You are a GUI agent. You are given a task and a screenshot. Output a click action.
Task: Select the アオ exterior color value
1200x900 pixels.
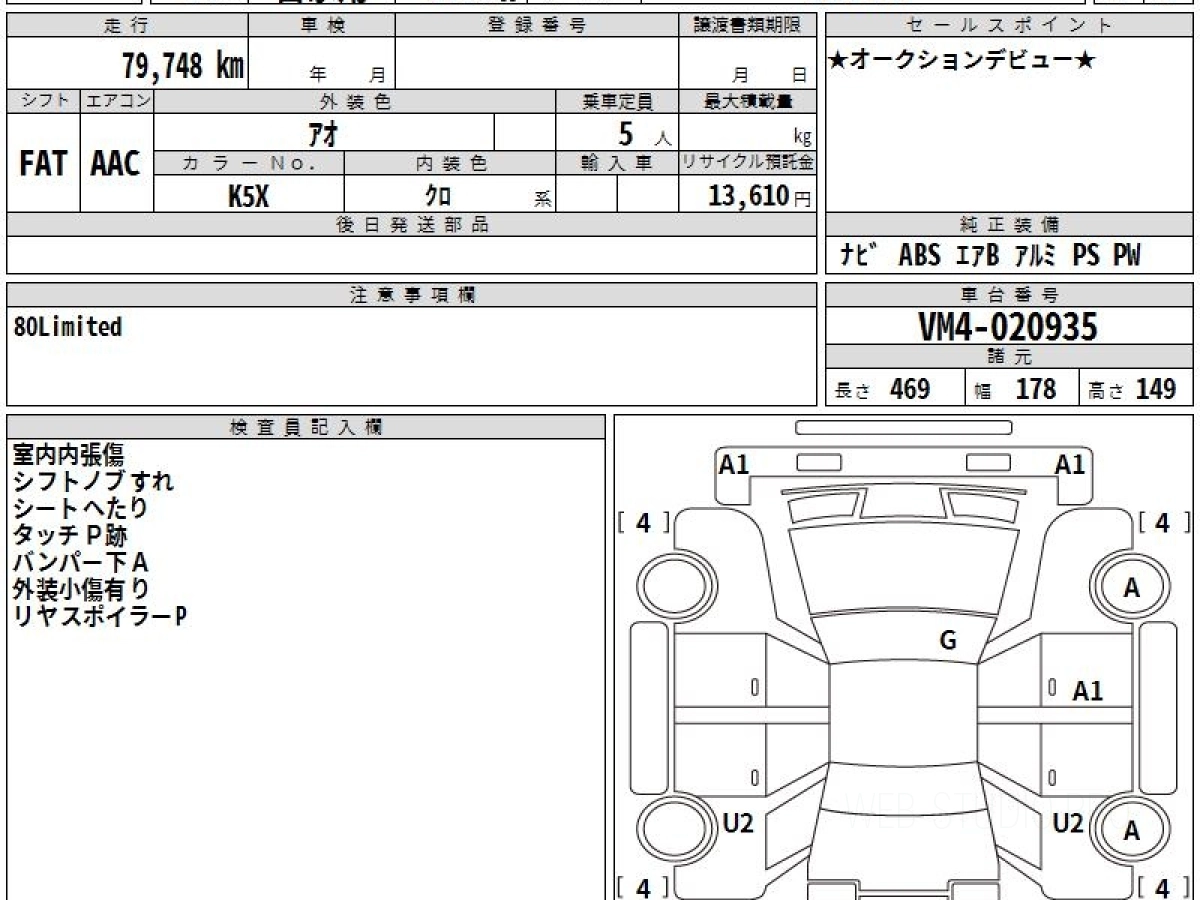click(x=324, y=133)
